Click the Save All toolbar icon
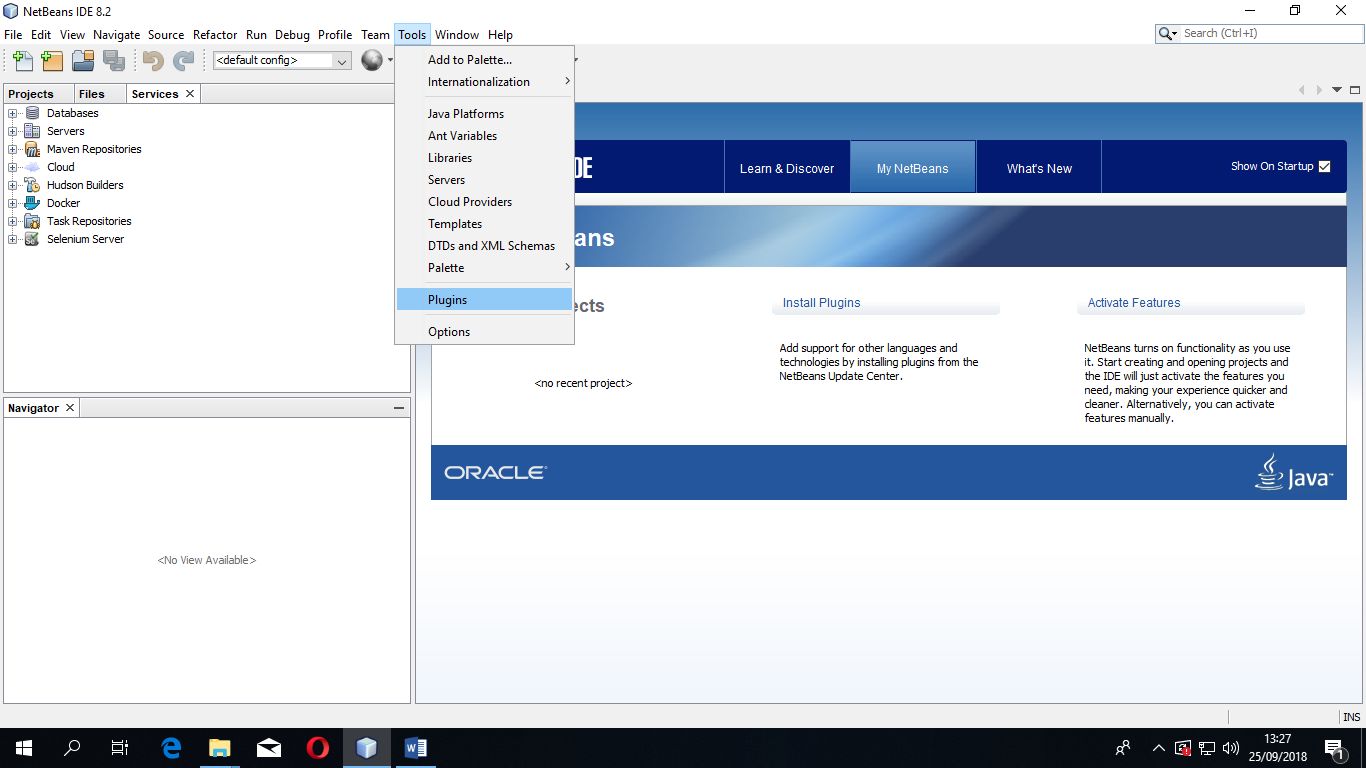This screenshot has width=1366, height=768. tap(113, 60)
